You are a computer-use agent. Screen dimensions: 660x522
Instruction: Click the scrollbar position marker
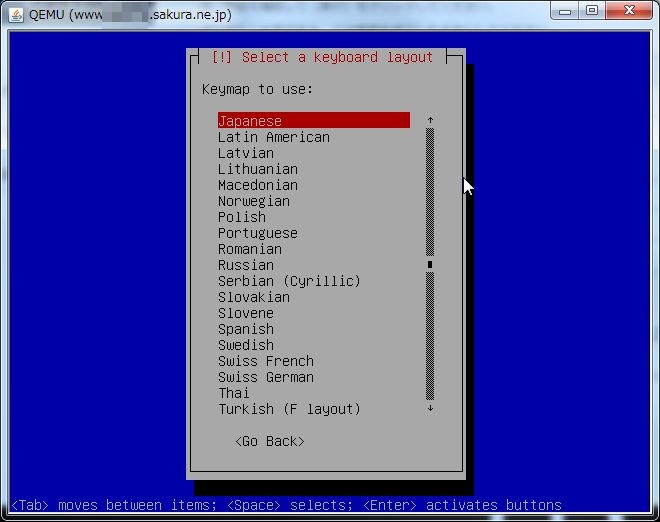click(x=430, y=264)
